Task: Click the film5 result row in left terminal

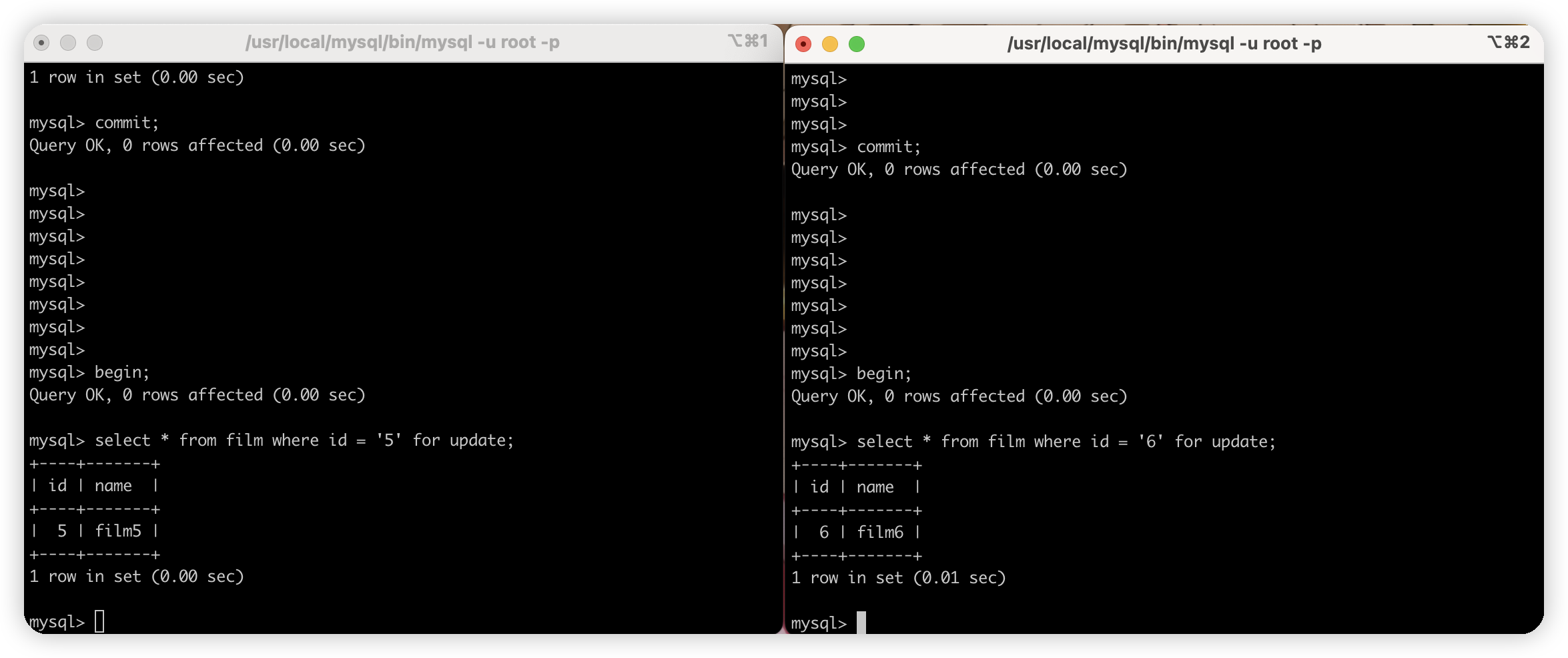Action: (x=94, y=531)
